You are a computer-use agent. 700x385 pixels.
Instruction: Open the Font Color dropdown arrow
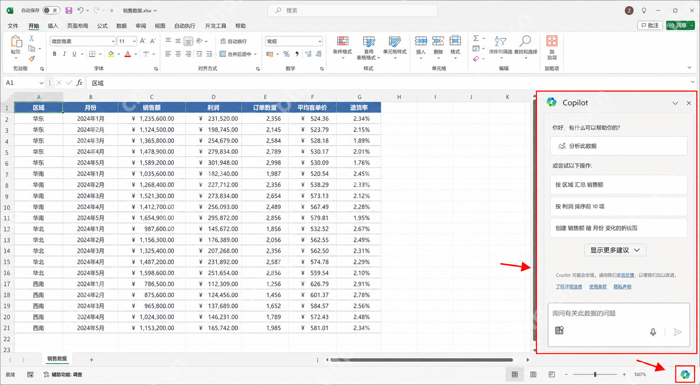click(x=135, y=54)
